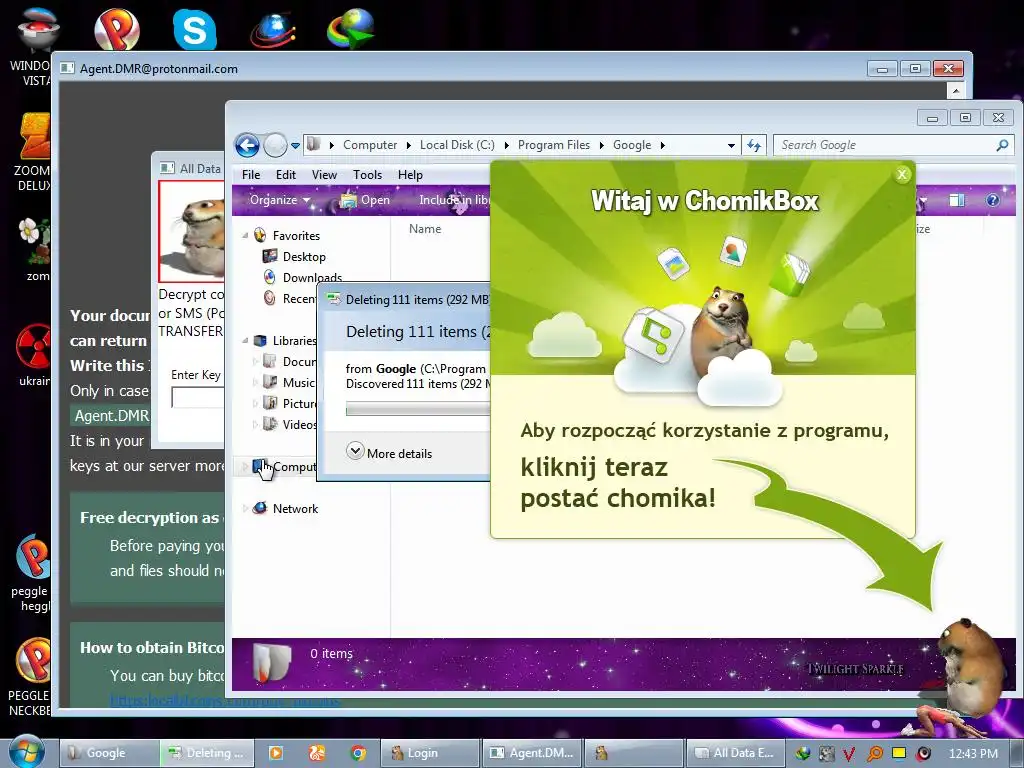
Task: Switch to the All Data E... taskbar button
Action: tap(733, 753)
